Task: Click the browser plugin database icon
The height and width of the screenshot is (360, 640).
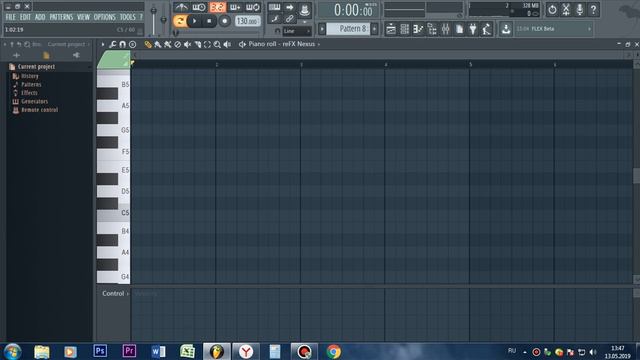Action: pos(76,55)
